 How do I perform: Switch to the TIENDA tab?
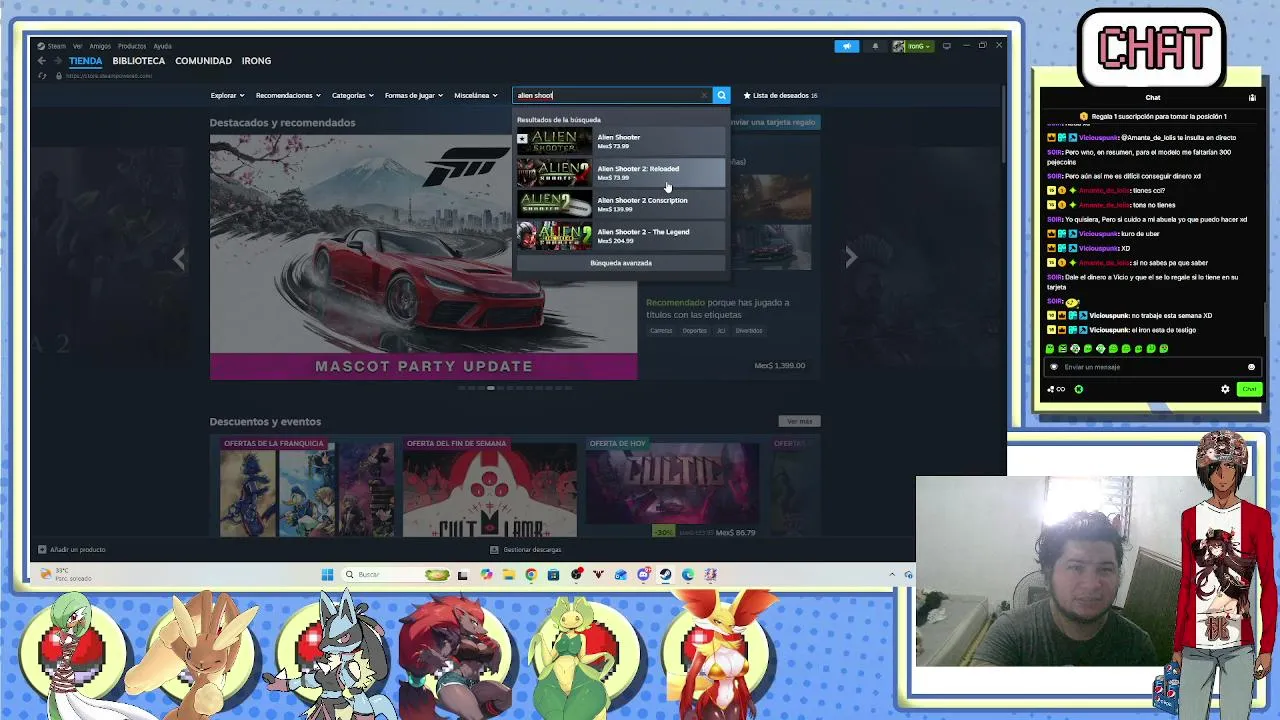tap(85, 61)
